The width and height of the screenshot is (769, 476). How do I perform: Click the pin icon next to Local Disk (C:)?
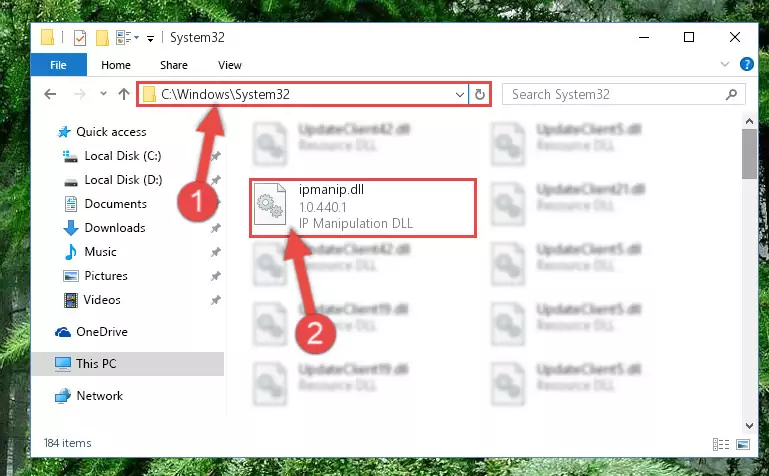click(215, 156)
